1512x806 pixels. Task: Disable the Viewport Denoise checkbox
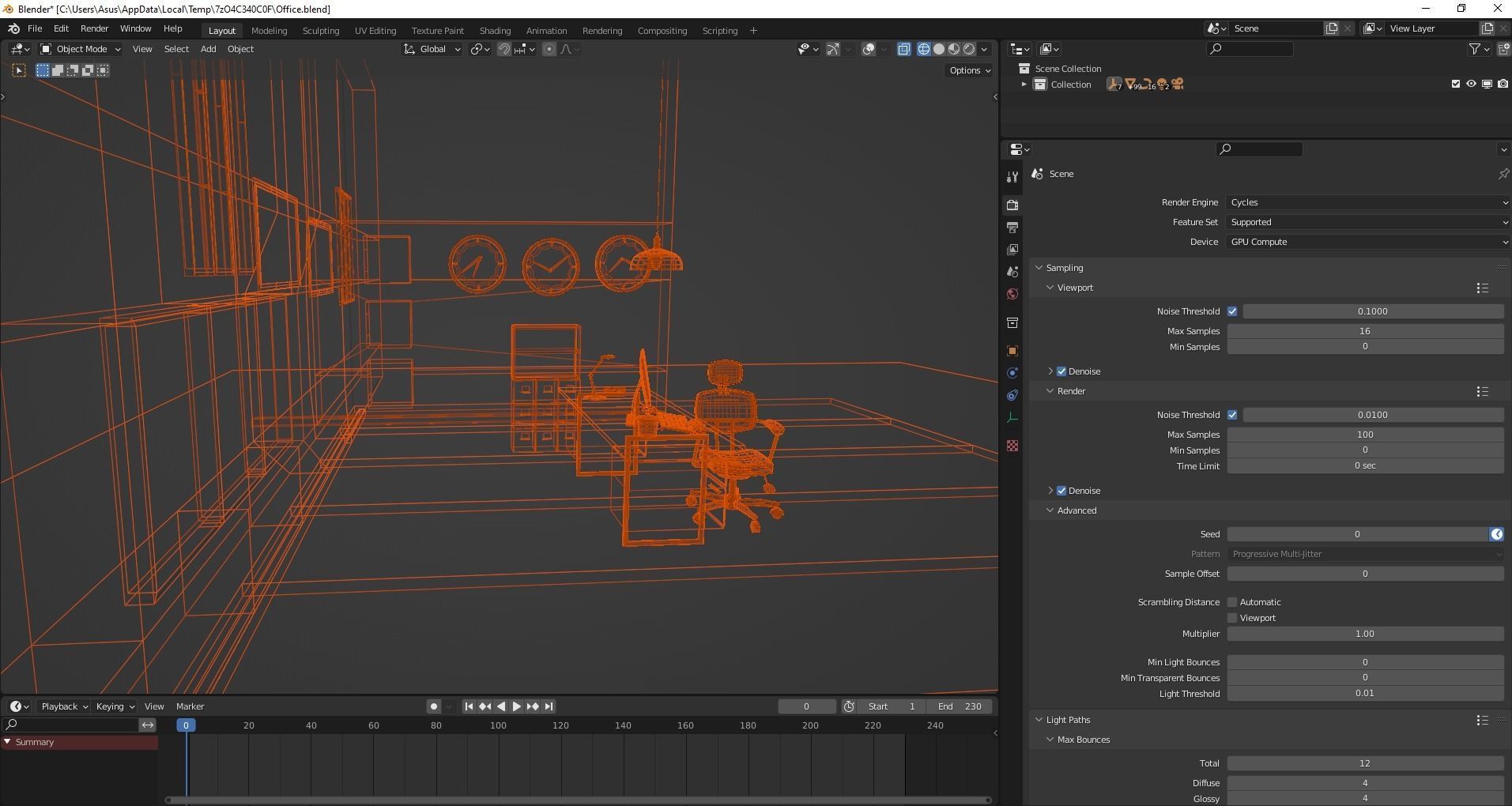pyautogui.click(x=1061, y=371)
